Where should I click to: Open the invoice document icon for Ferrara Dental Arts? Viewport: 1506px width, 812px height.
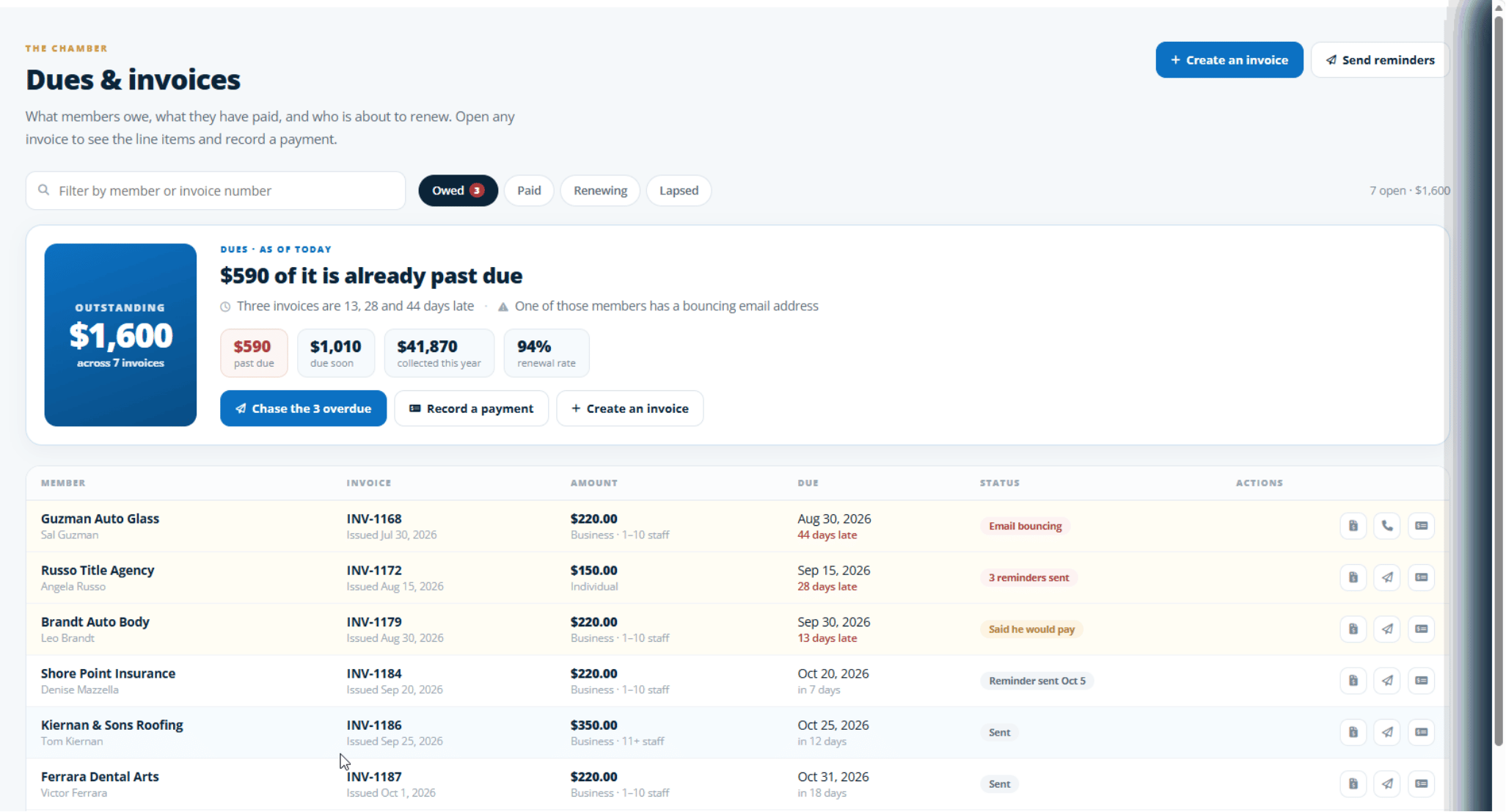tap(1353, 784)
